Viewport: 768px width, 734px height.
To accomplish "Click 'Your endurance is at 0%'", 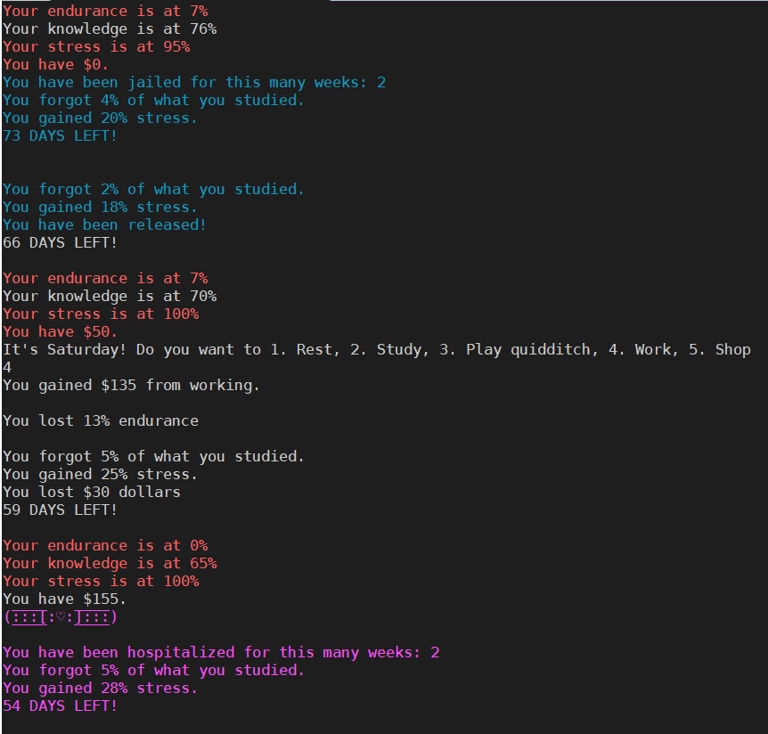I will pyautogui.click(x=105, y=546).
